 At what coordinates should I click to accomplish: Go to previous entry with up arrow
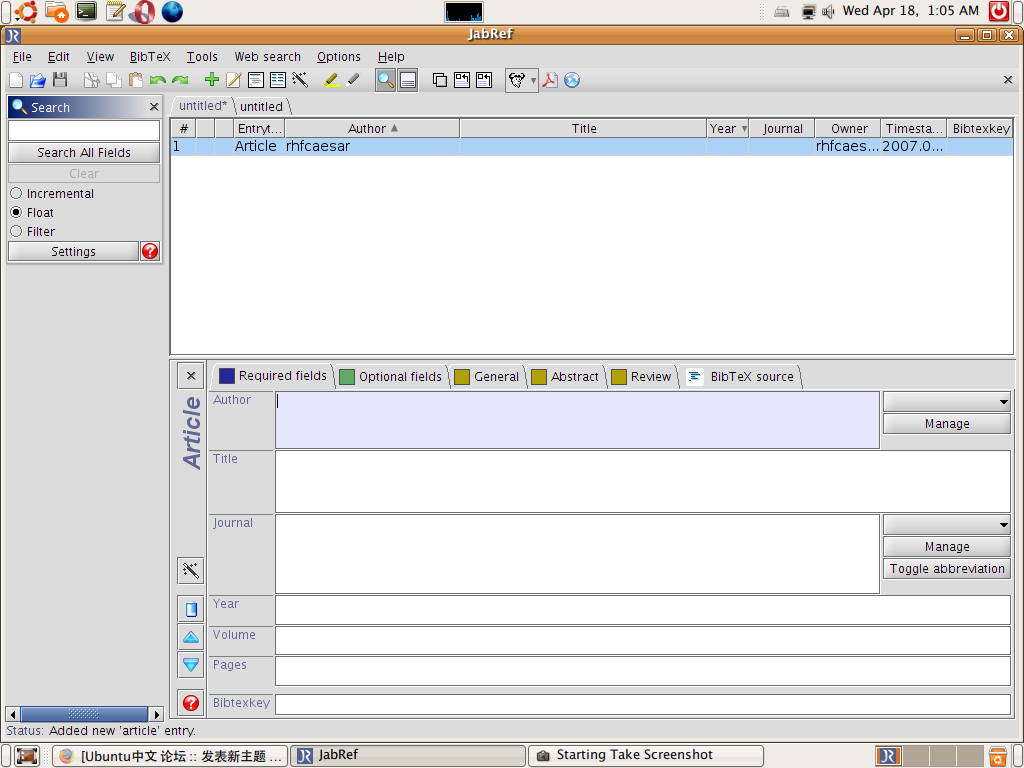click(191, 637)
